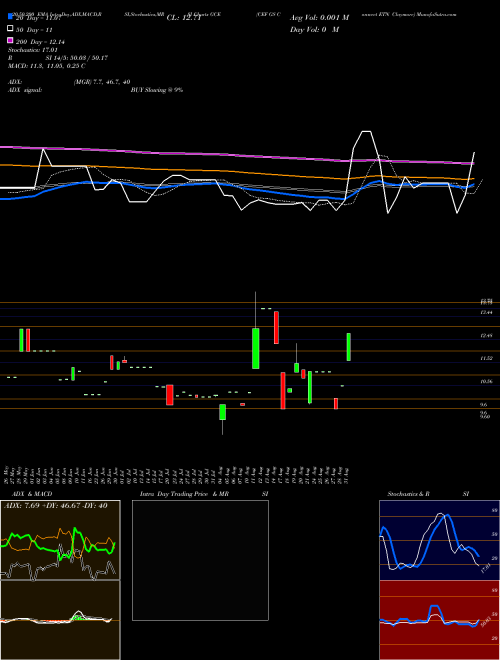
Task: Click the 'BUY Slowing @ 9%' signal text
Action: pyautogui.click(x=157, y=90)
